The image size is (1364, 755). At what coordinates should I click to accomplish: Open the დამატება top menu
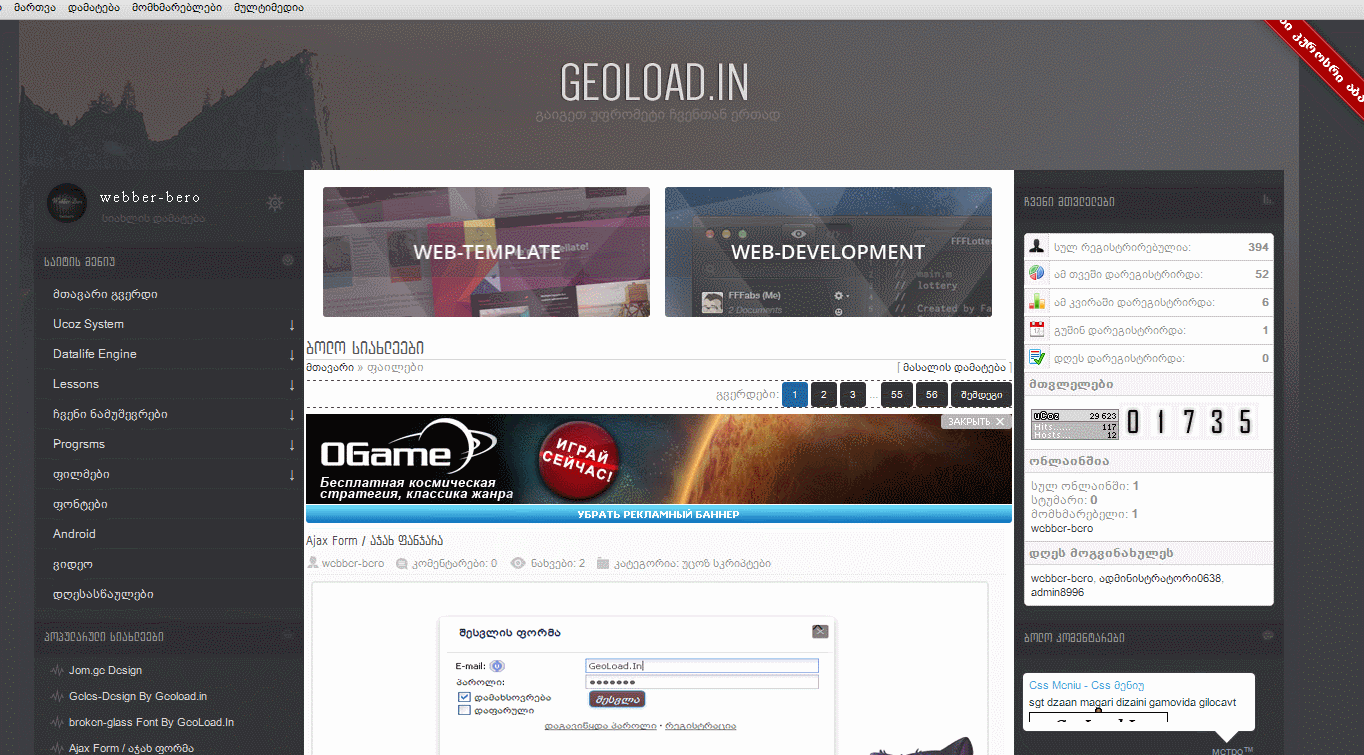(x=93, y=7)
